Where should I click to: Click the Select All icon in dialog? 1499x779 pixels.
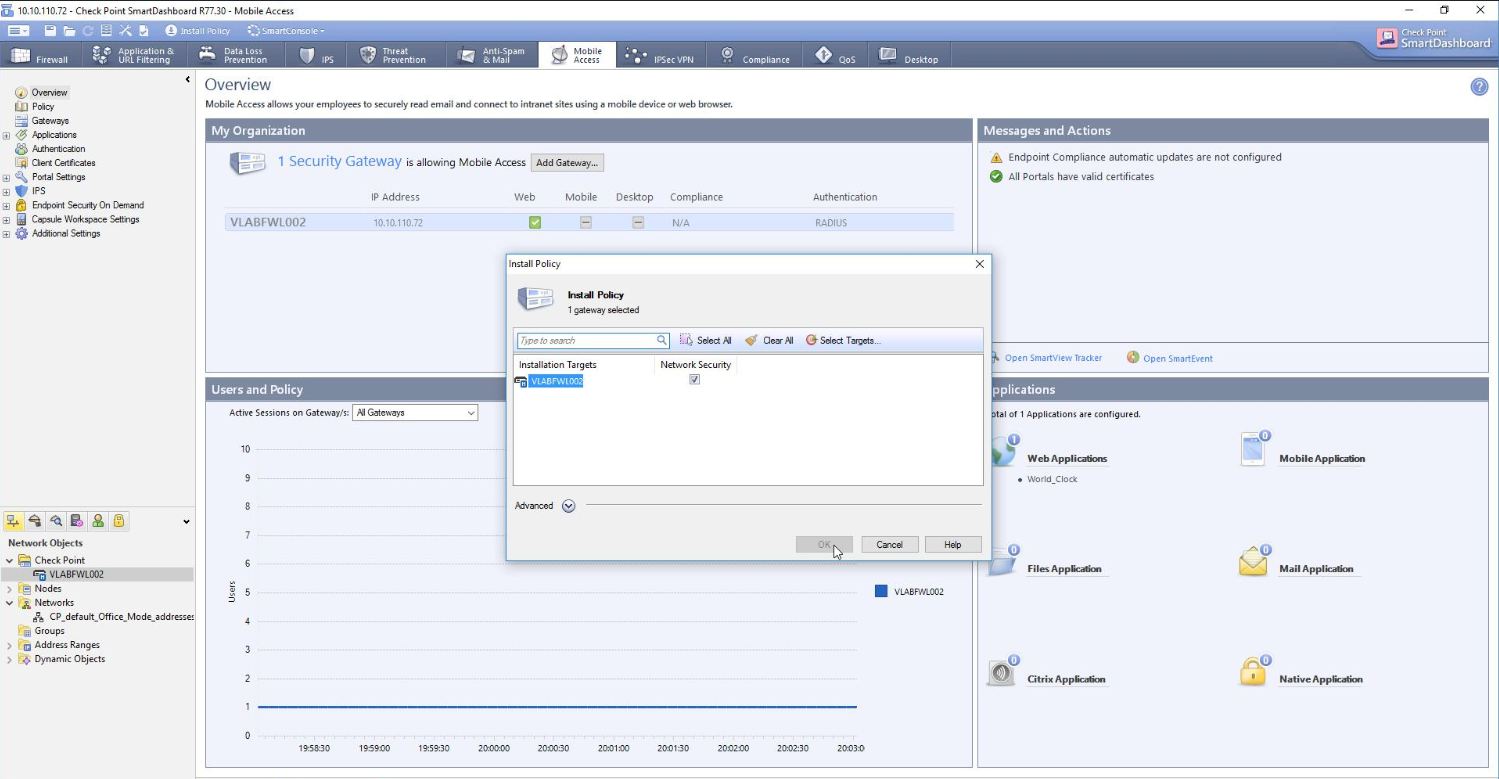(x=686, y=341)
